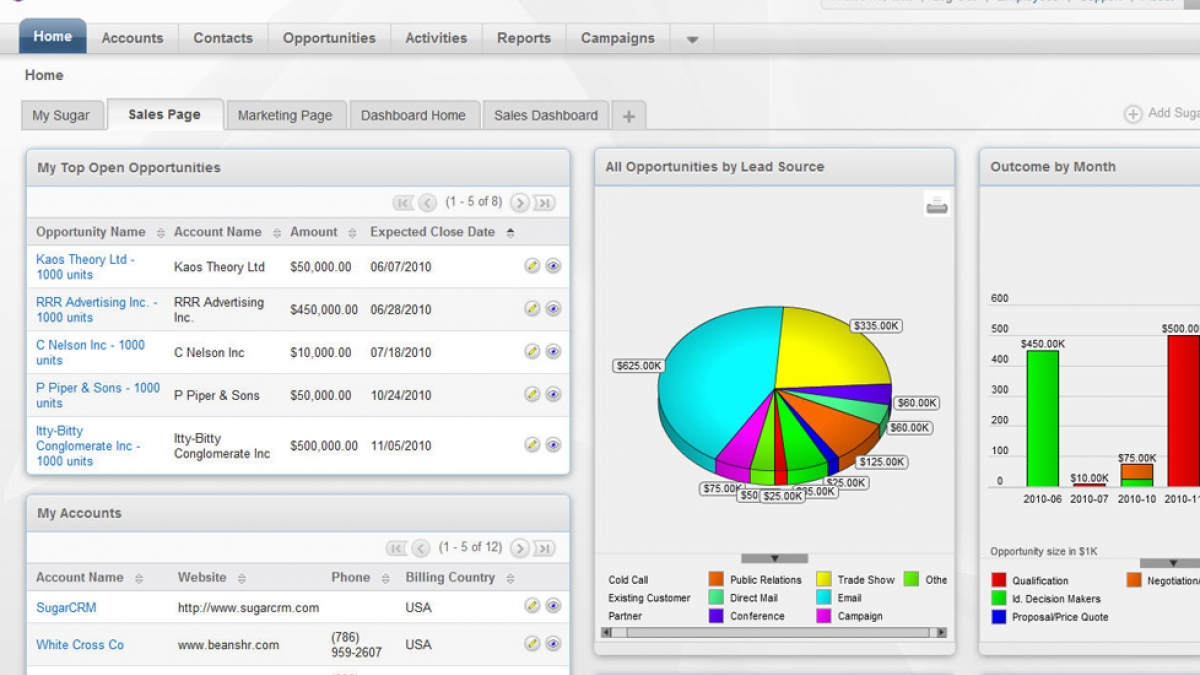Screen dimensions: 1200x675
Task: Open eye view icon for RRR Advertising Inc. row
Action: [553, 309]
